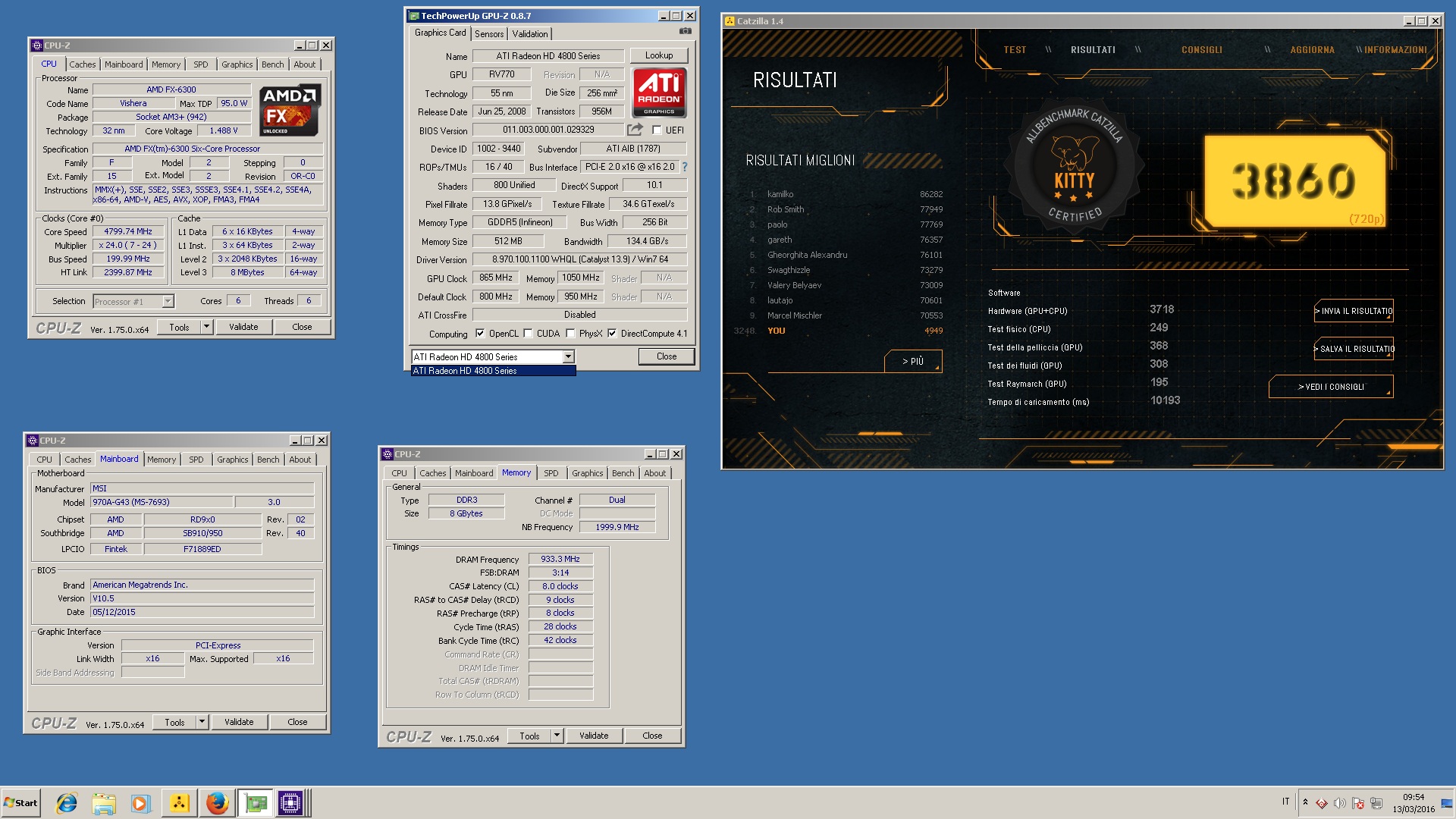
Task: Expand the Tools dropdown arrow in CPU-Z Memory window
Action: point(557,736)
